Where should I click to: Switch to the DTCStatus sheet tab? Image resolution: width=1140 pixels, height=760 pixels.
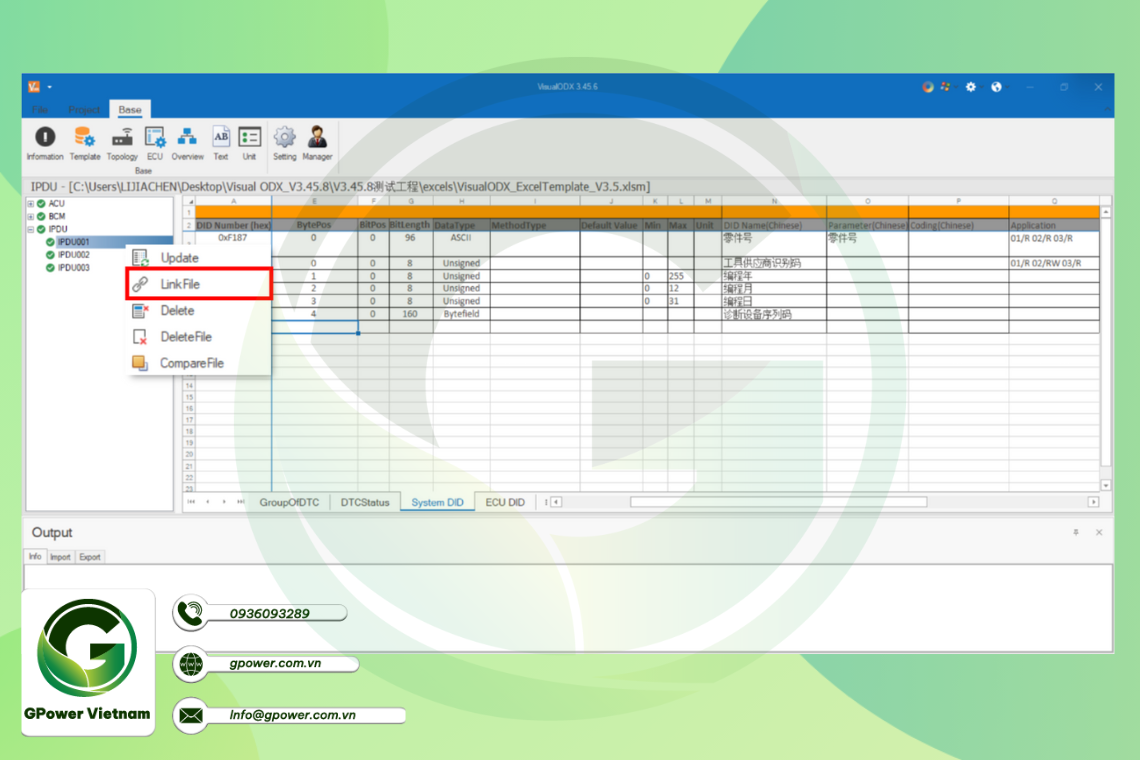click(365, 503)
